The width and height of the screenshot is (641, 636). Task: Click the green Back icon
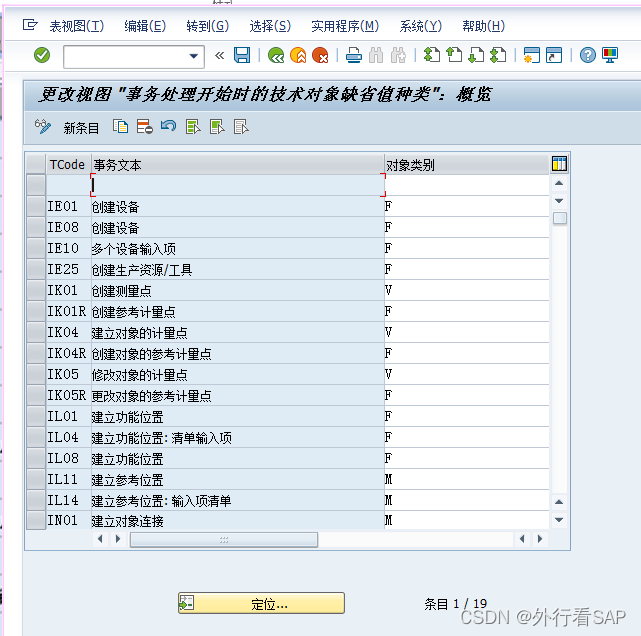pyautogui.click(x=276, y=55)
